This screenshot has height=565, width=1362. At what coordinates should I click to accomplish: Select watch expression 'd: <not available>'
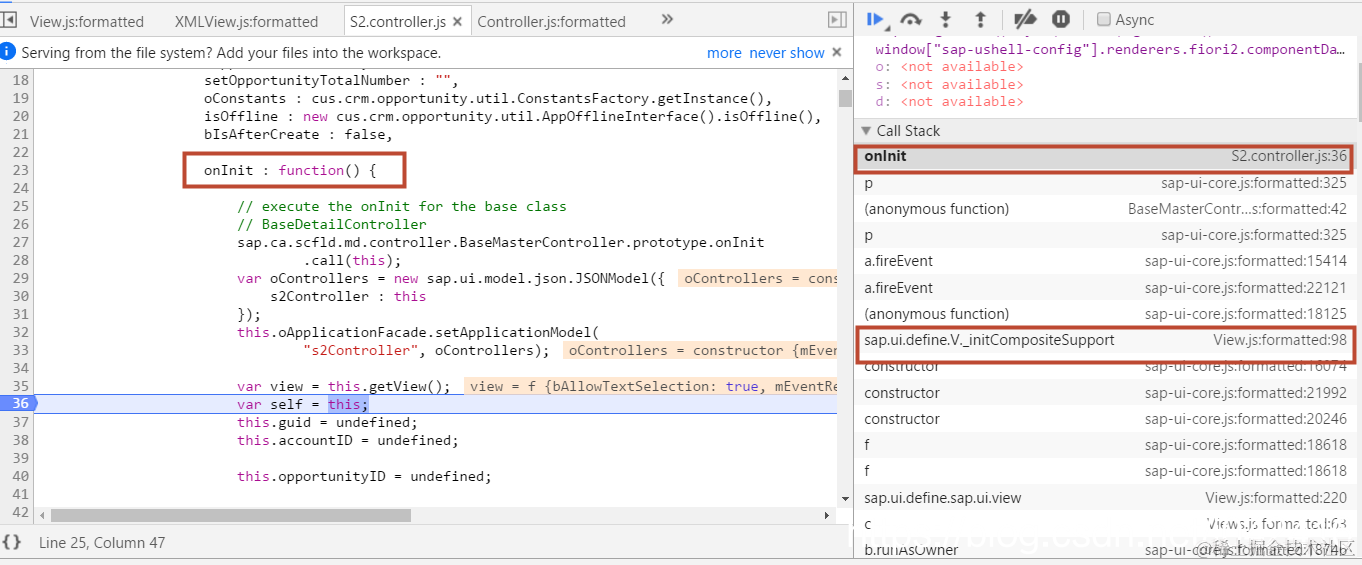click(949, 101)
